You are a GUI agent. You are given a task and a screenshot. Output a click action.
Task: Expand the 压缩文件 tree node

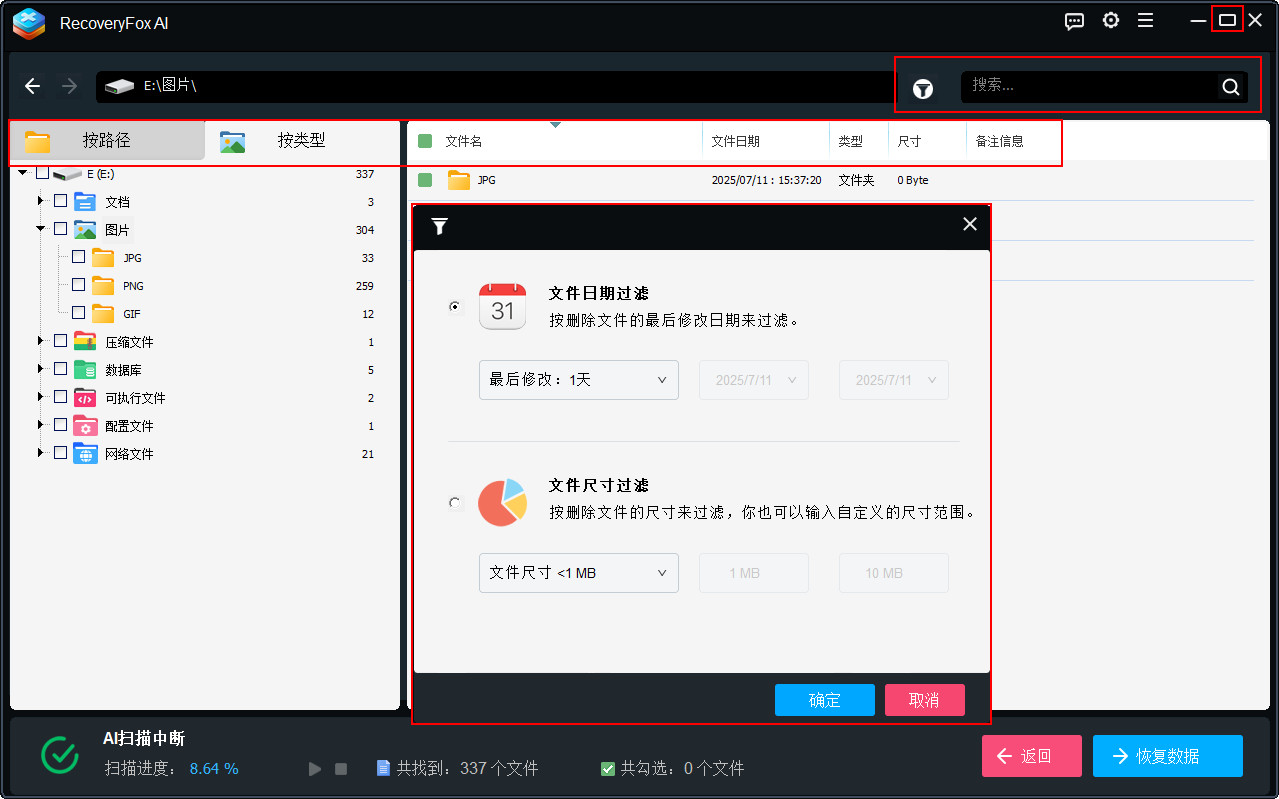pyautogui.click(x=41, y=341)
